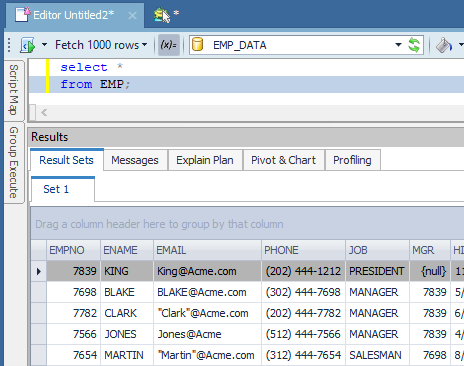
Task: Select the MARTIN name cell
Action: tap(127, 355)
